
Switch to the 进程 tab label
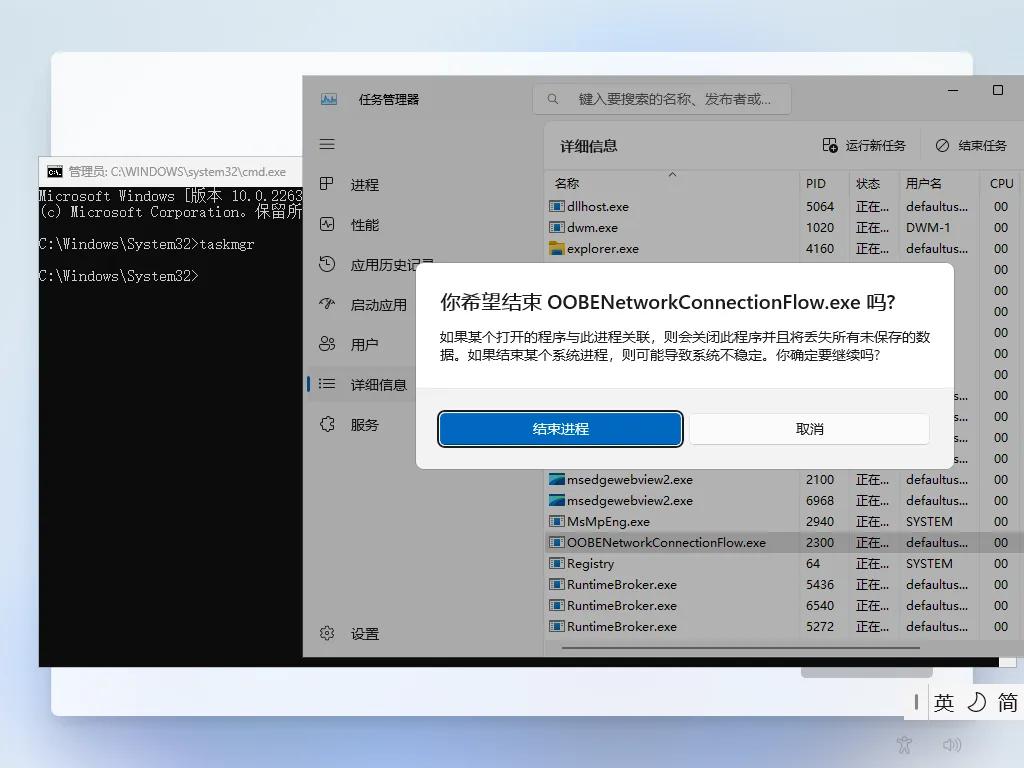click(x=364, y=185)
